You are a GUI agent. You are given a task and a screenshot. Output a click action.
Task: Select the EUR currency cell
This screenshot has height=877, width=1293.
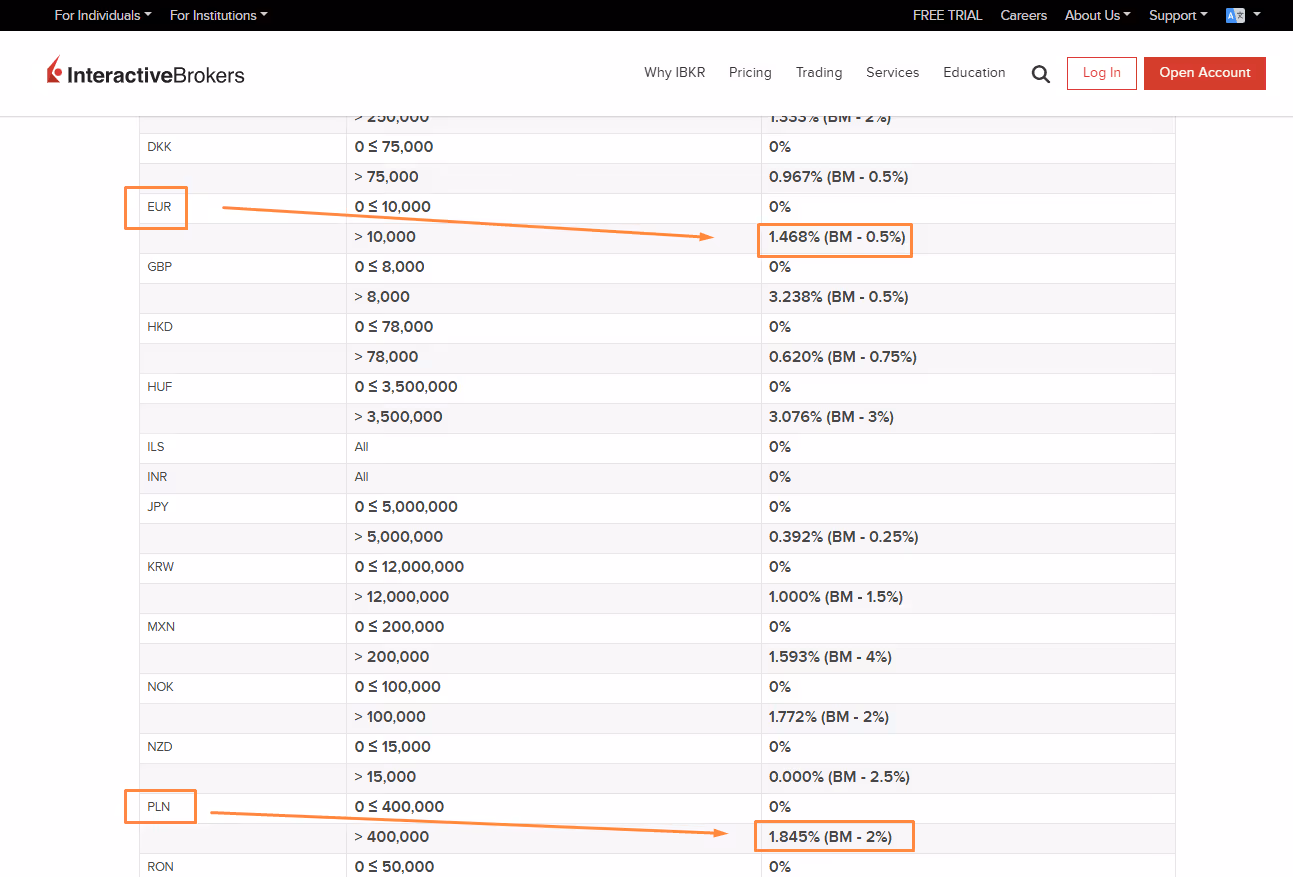(x=243, y=207)
